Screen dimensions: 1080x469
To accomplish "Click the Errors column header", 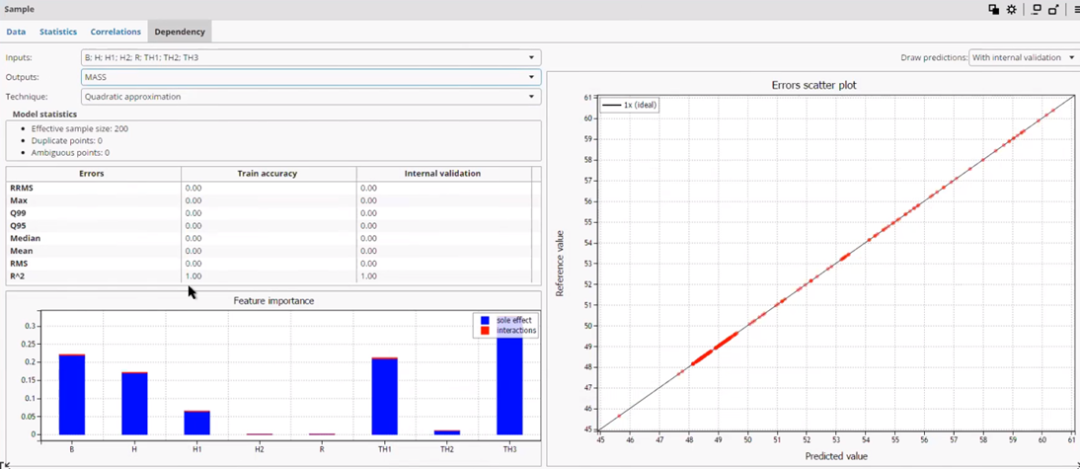I will [92, 174].
